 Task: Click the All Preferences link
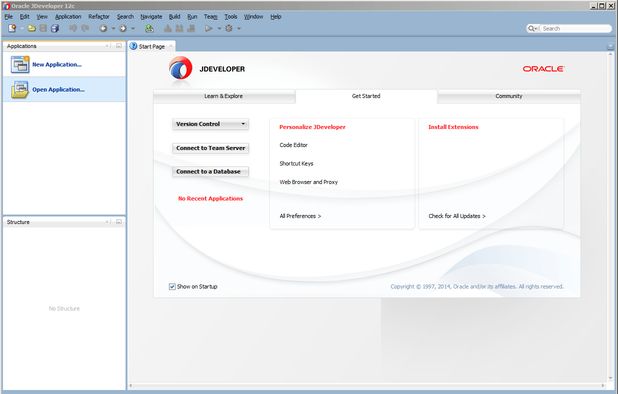(x=300, y=216)
